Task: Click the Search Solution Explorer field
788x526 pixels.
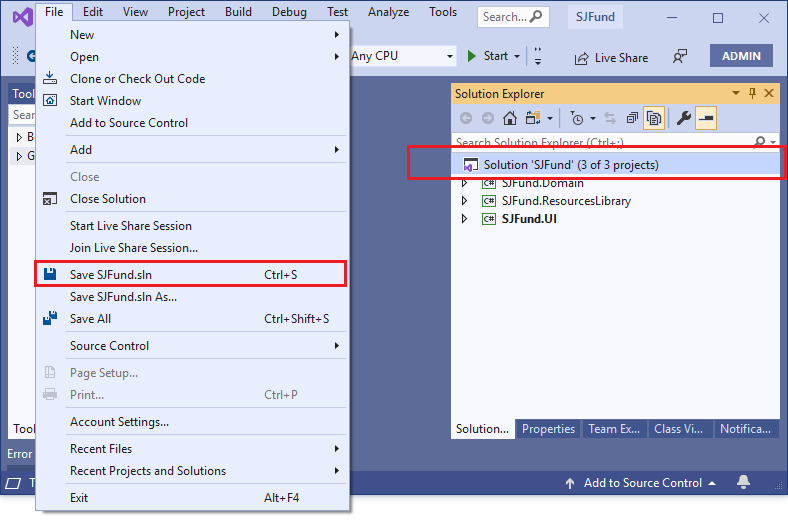Action: pos(603,142)
